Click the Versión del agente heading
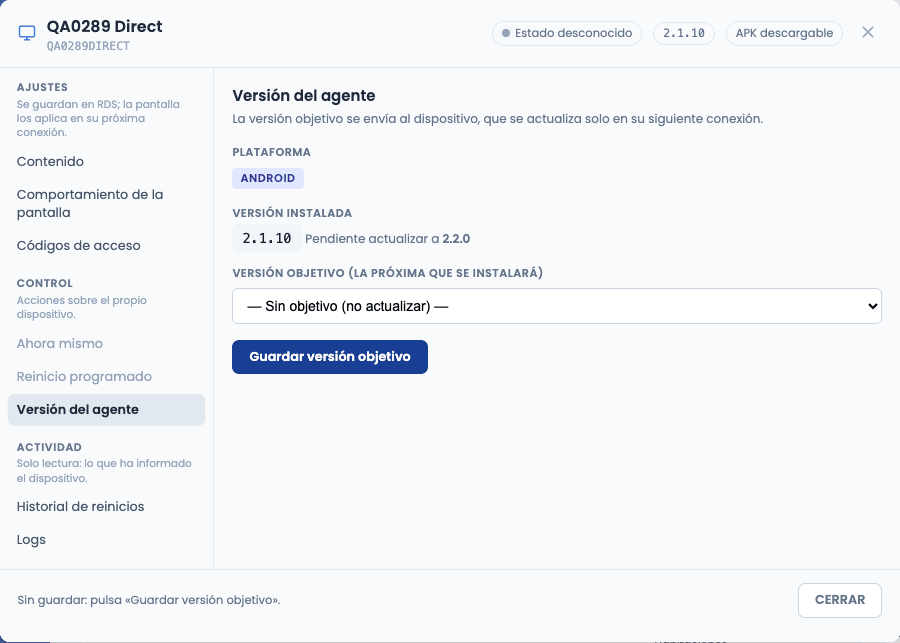The image size is (900, 643). (304, 95)
